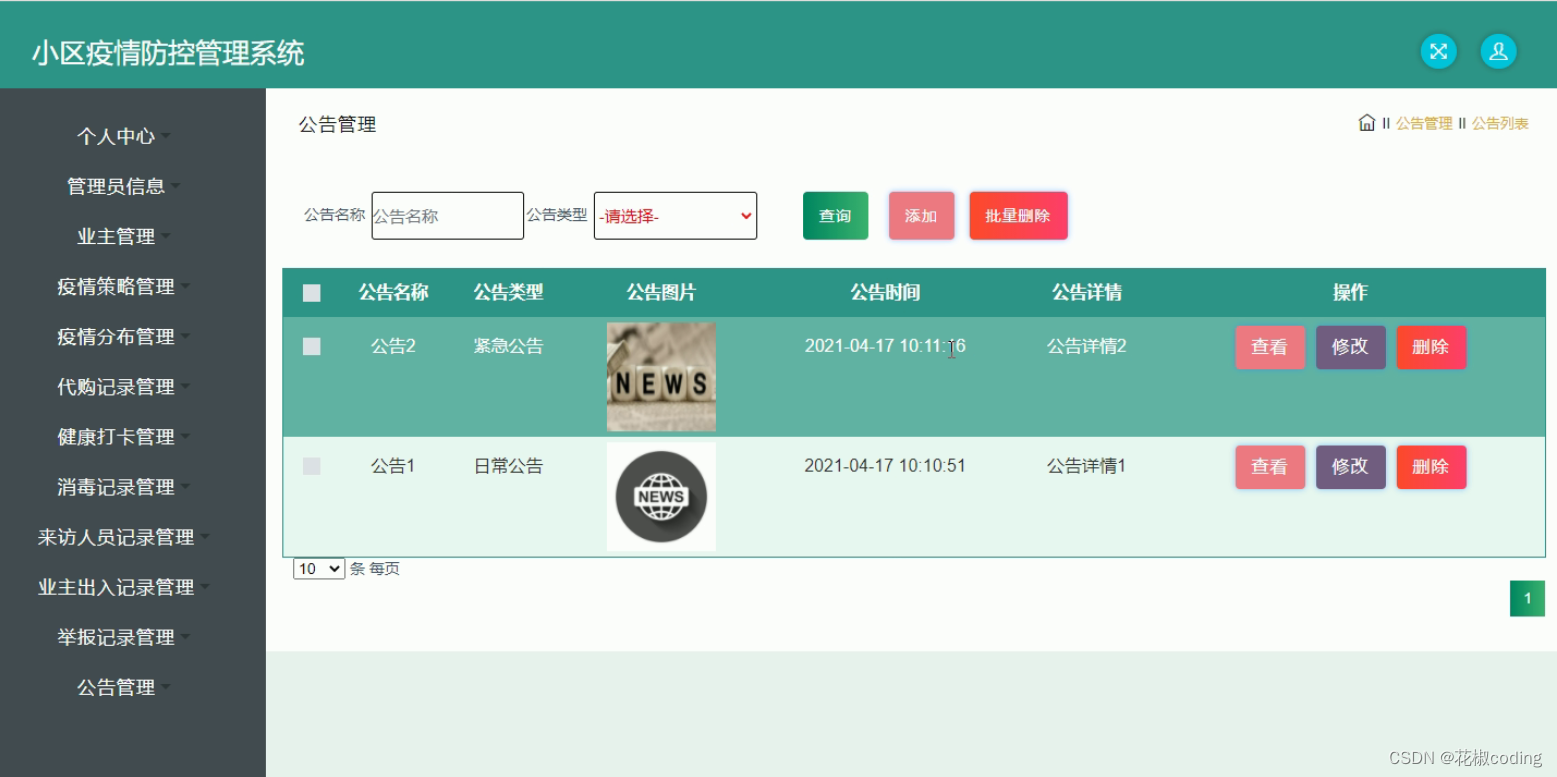Expand 代购记录管理 sidebar menu
Viewport: 1557px width, 777px height.
pyautogui.click(x=123, y=387)
